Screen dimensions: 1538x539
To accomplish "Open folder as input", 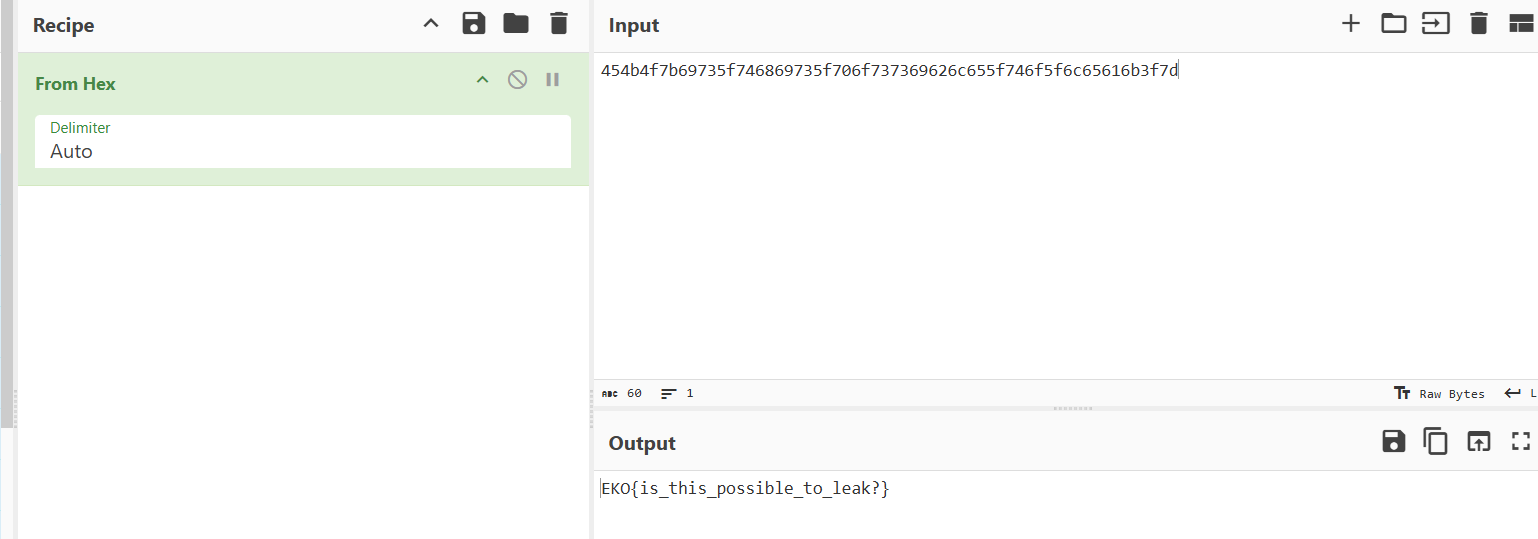I will click(x=1393, y=24).
